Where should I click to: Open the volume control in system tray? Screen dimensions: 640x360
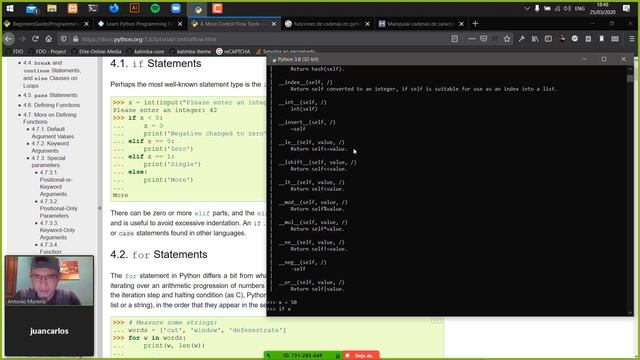(x=567, y=8)
